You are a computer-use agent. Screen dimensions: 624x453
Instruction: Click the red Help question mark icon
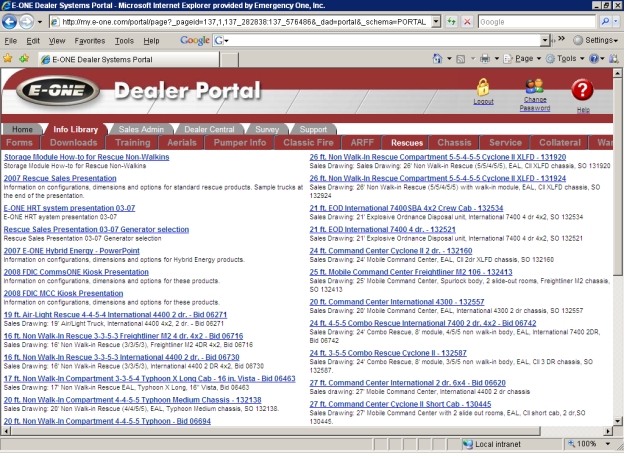click(x=582, y=90)
